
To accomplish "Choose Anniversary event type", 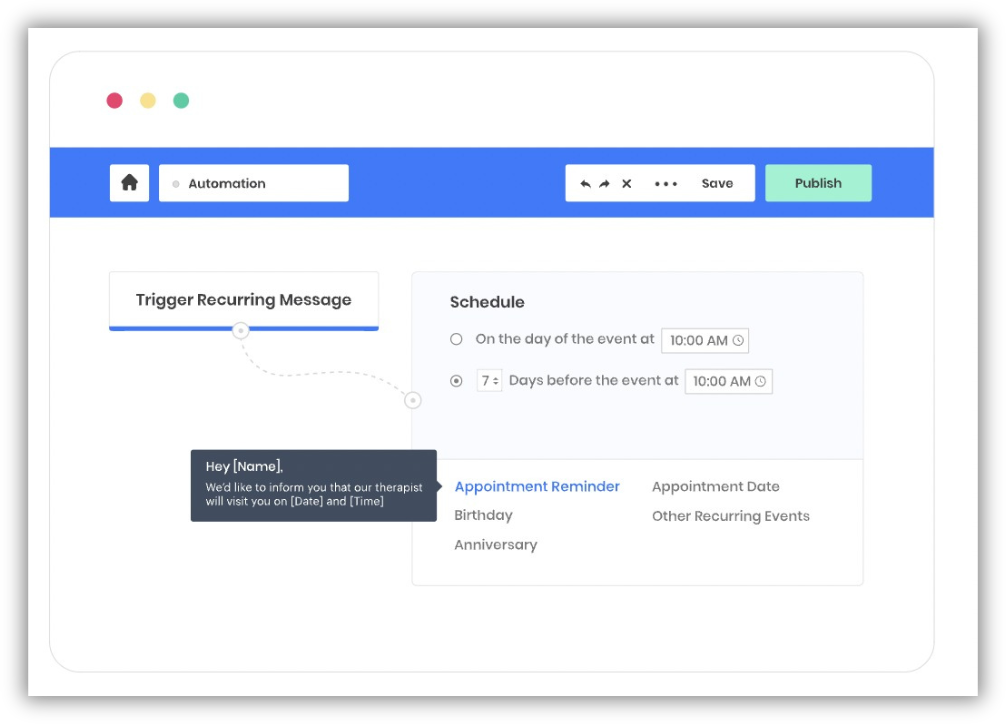I will [495, 545].
